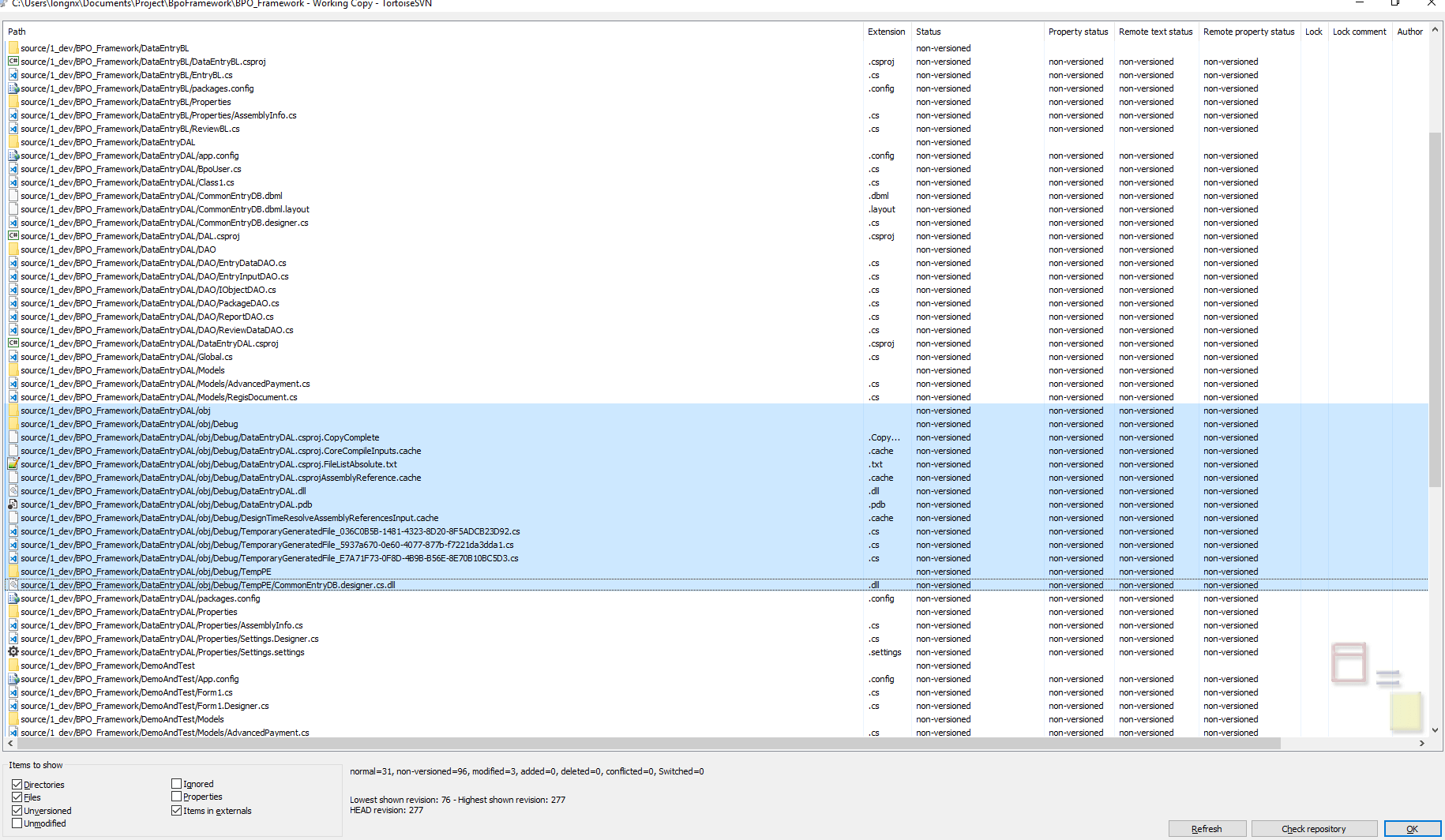Viewport: 1445px width, 840px height.
Task: Click the OK button
Action: pyautogui.click(x=1412, y=829)
